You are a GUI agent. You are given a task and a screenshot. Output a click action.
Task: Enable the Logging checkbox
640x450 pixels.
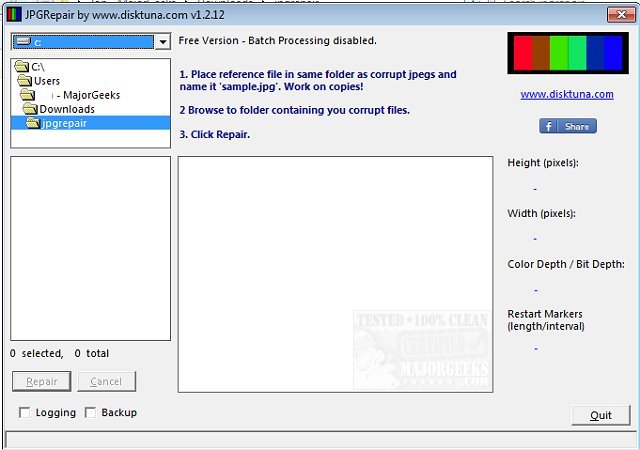tap(24, 413)
